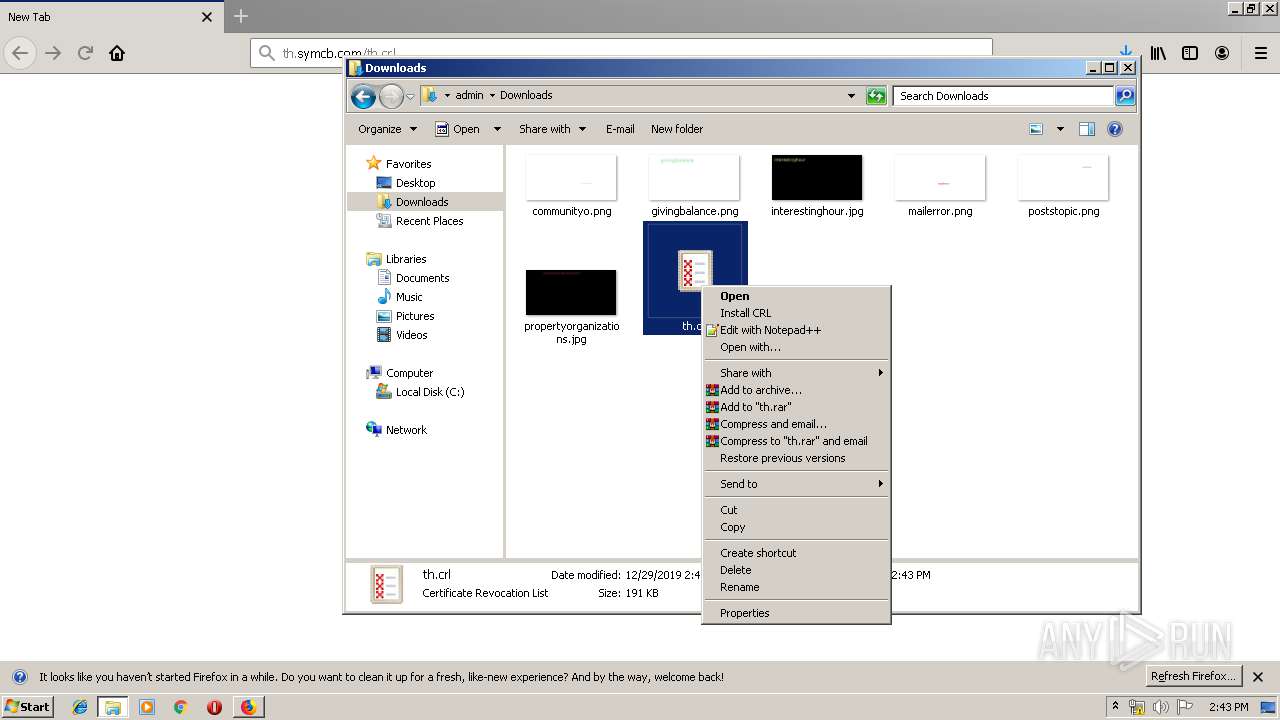Choose Add to archive… option
The height and width of the screenshot is (720, 1280).
tap(796, 390)
